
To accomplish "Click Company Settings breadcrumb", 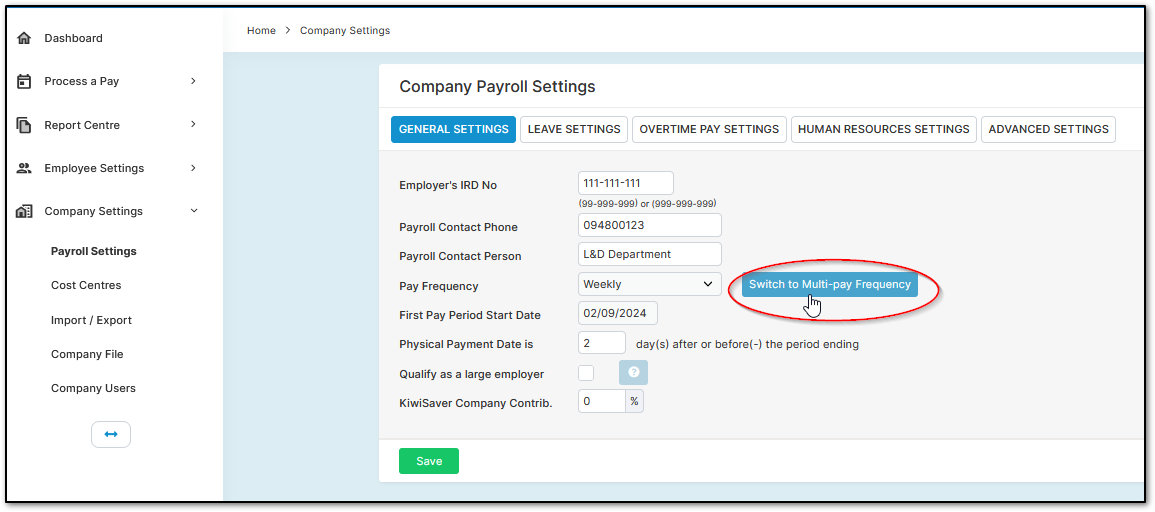I will (x=345, y=31).
